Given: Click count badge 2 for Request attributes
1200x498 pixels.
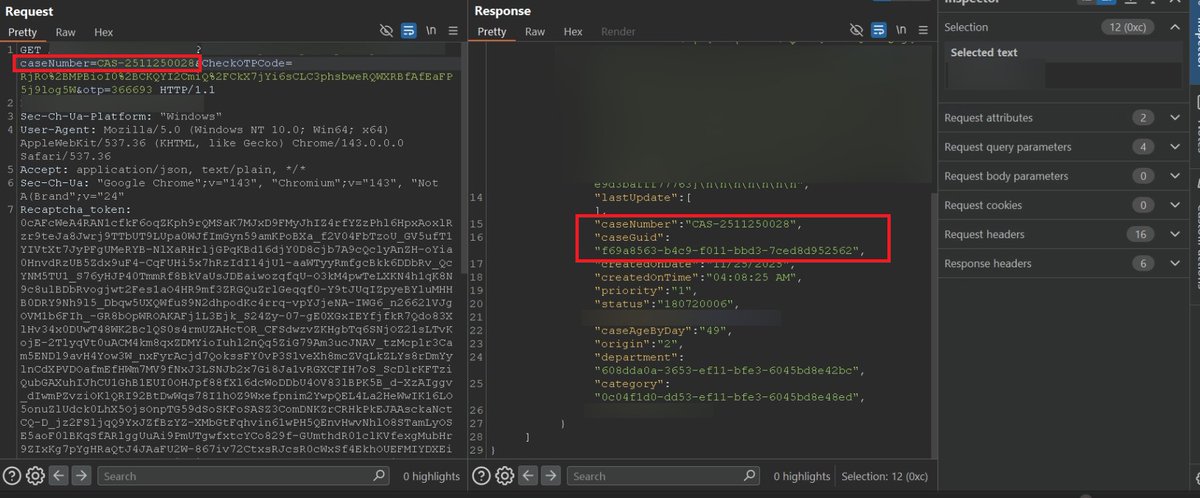Looking at the screenshot, I should click(1144, 118).
